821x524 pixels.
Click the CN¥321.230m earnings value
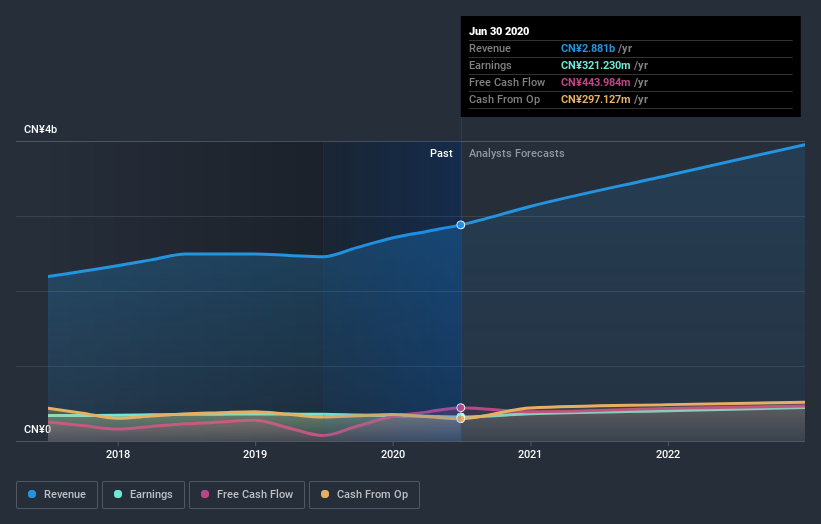[596, 65]
